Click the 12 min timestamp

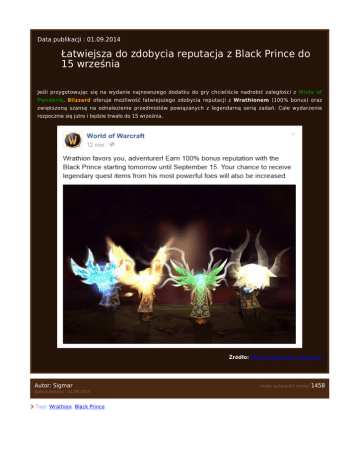tap(95, 145)
